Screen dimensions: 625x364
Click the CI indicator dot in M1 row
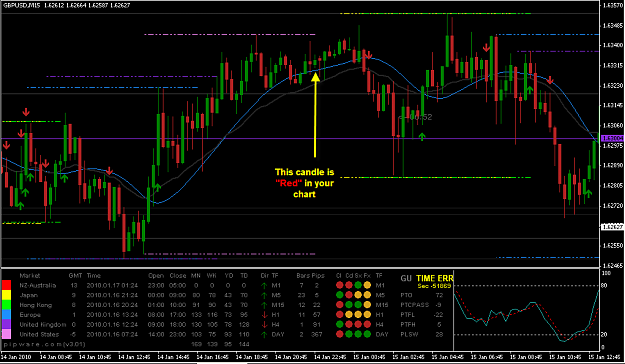[339, 285]
